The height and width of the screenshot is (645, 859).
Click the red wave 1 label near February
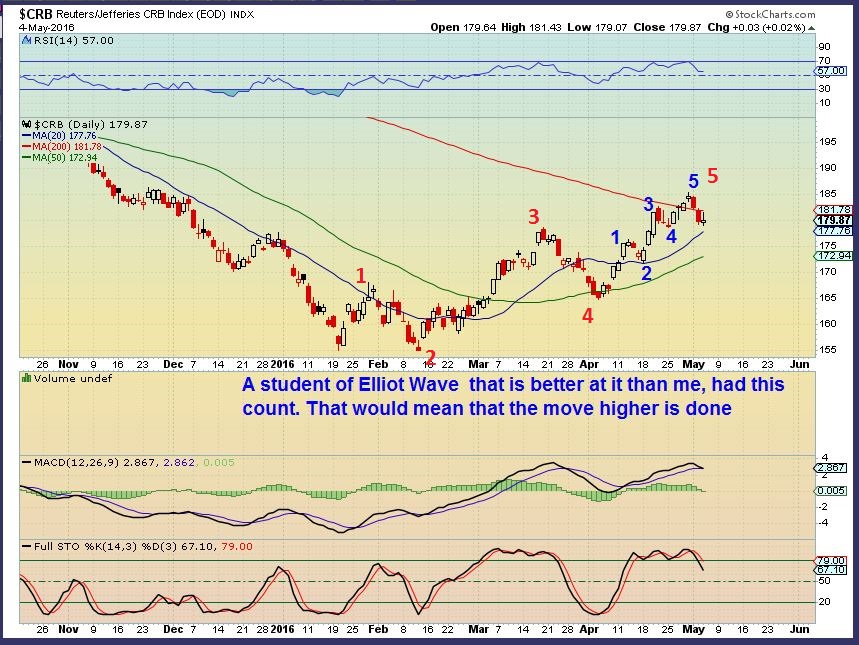pyautogui.click(x=360, y=276)
